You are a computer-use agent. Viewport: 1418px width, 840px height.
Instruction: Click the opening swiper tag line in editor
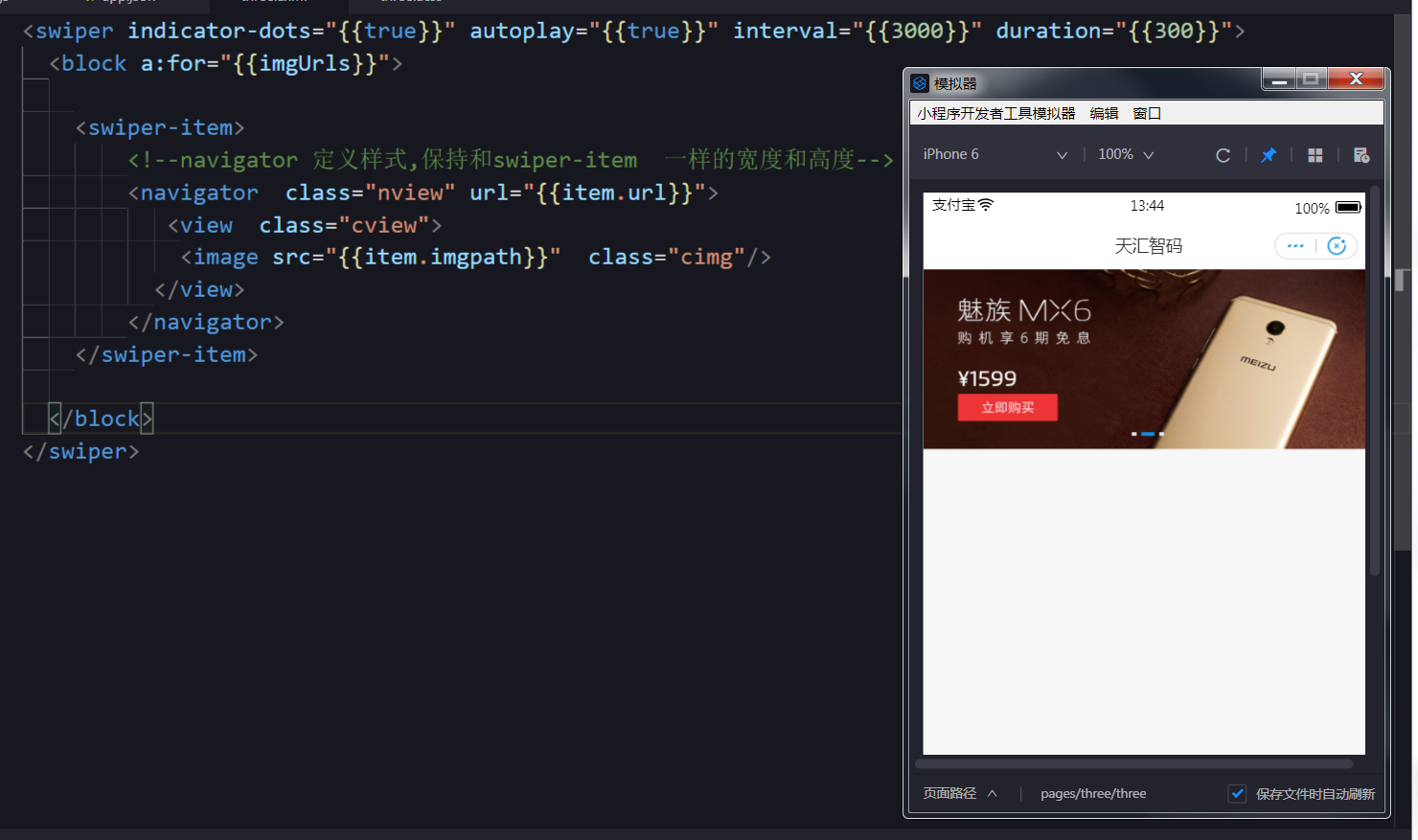click(x=634, y=31)
